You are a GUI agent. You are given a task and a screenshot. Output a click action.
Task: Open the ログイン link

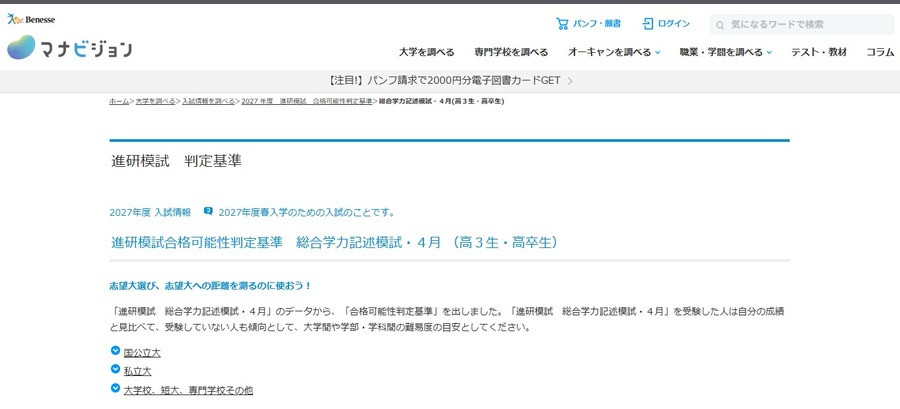[674, 24]
